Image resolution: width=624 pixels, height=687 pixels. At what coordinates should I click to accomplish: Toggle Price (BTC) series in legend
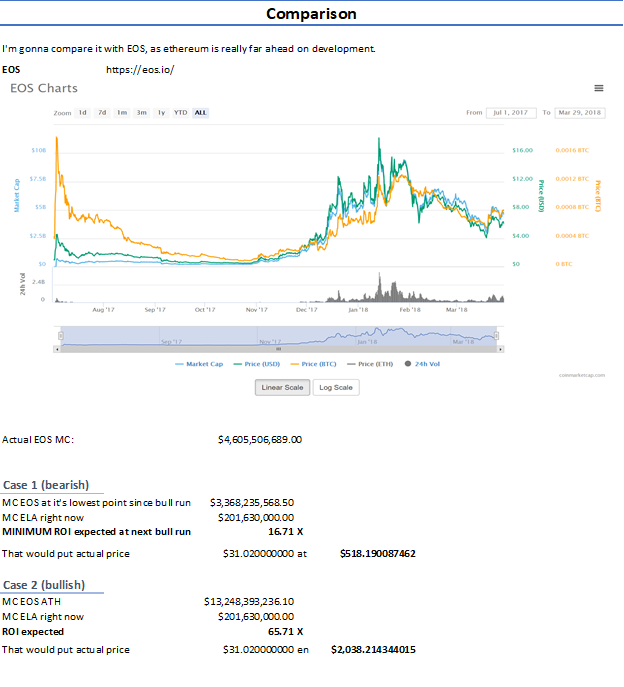pos(314,364)
